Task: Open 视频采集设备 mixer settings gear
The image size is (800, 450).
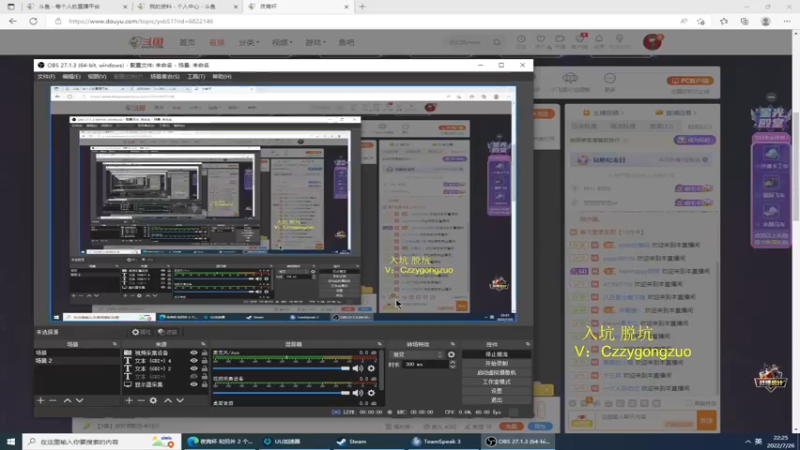Action: point(371,393)
